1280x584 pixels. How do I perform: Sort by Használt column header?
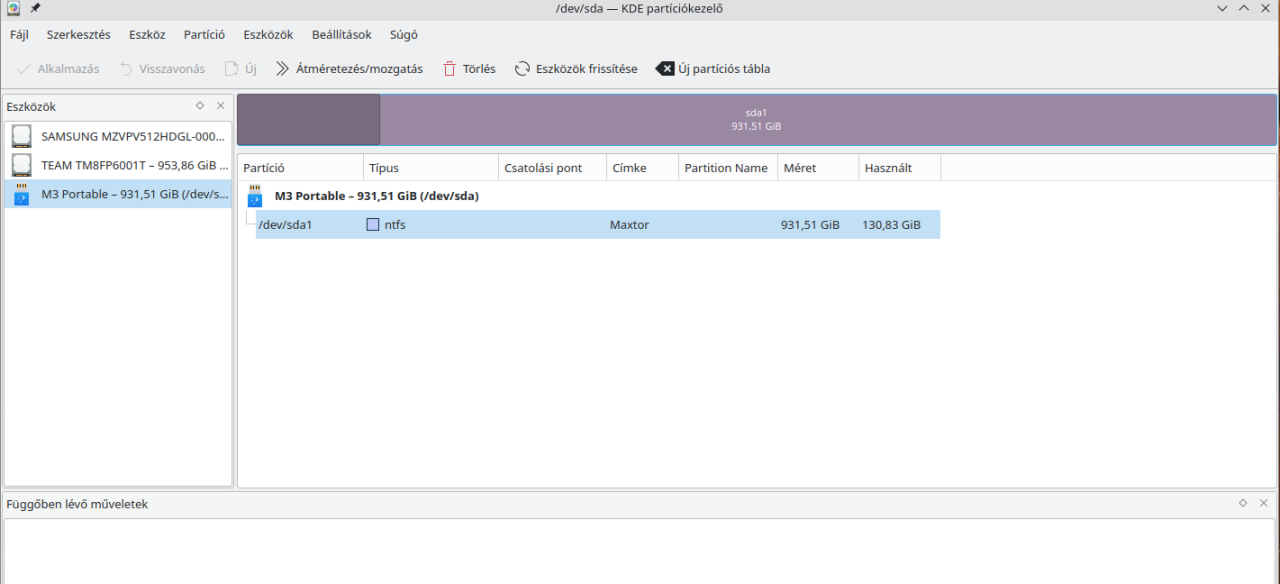coord(899,168)
